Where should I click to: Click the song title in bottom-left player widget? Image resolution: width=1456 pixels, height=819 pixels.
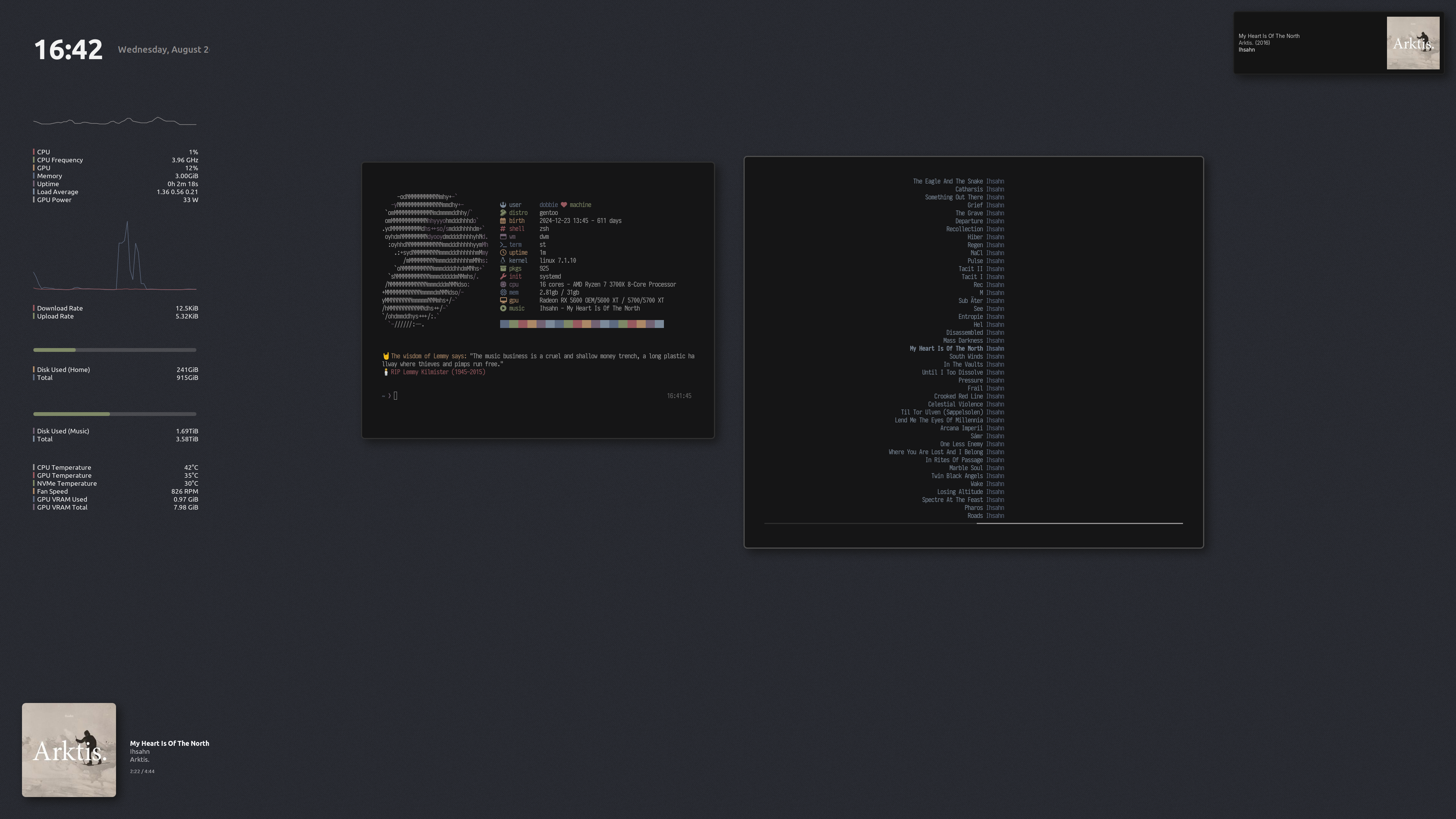(x=169, y=743)
